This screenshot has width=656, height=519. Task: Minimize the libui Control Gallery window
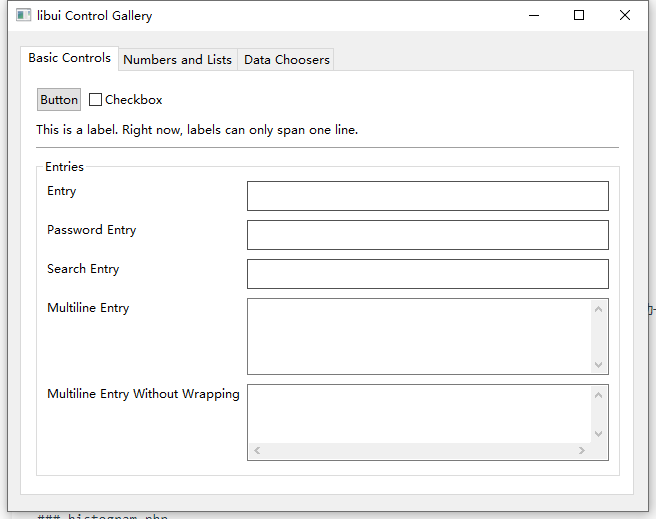tap(533, 16)
